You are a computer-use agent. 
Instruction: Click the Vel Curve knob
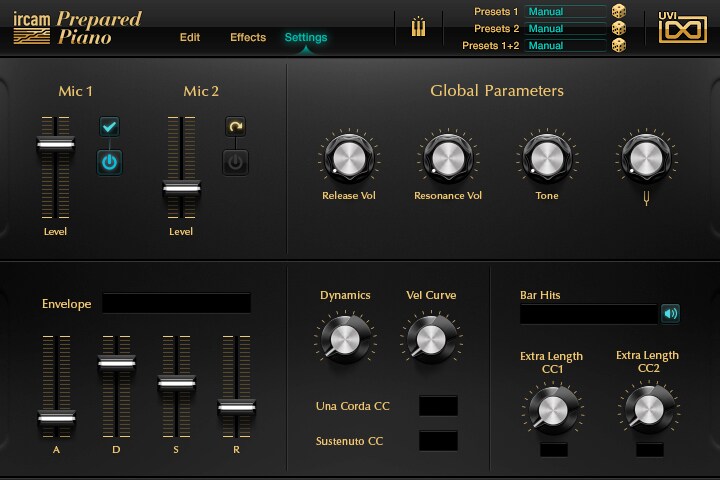coord(431,340)
